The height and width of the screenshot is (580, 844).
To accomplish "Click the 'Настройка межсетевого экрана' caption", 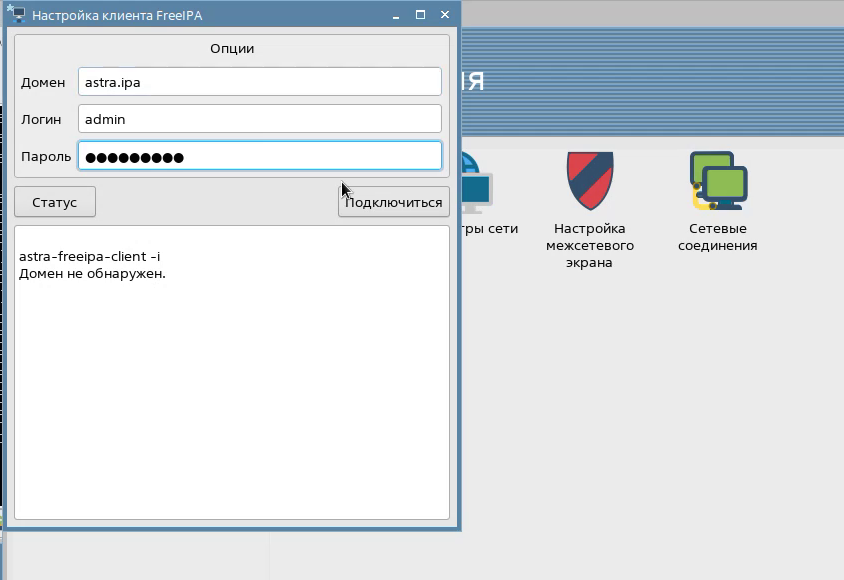I will point(590,245).
